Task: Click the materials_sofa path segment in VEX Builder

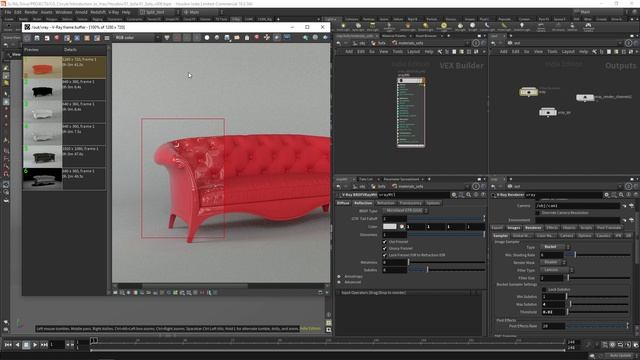Action: (x=407, y=43)
